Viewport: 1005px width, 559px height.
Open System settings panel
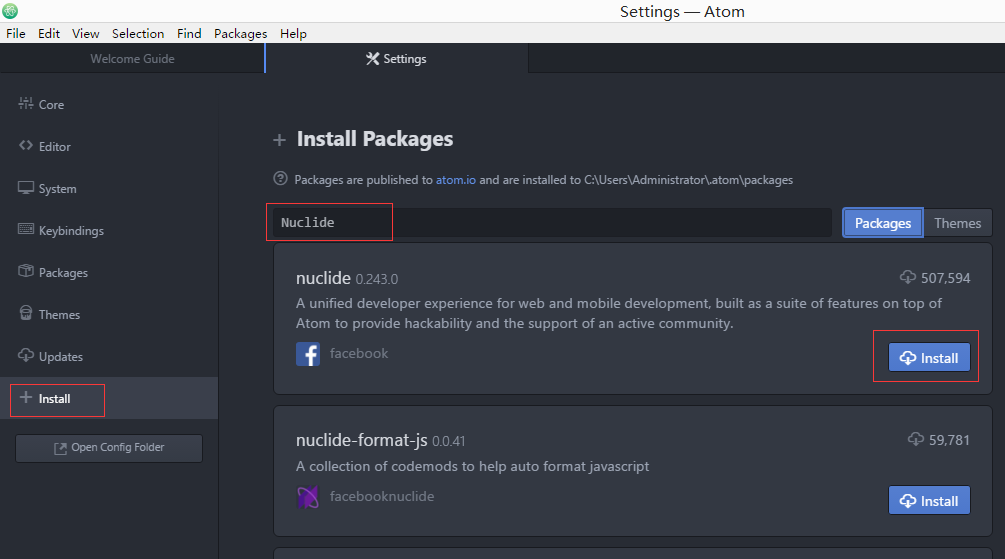pyautogui.click(x=109, y=188)
